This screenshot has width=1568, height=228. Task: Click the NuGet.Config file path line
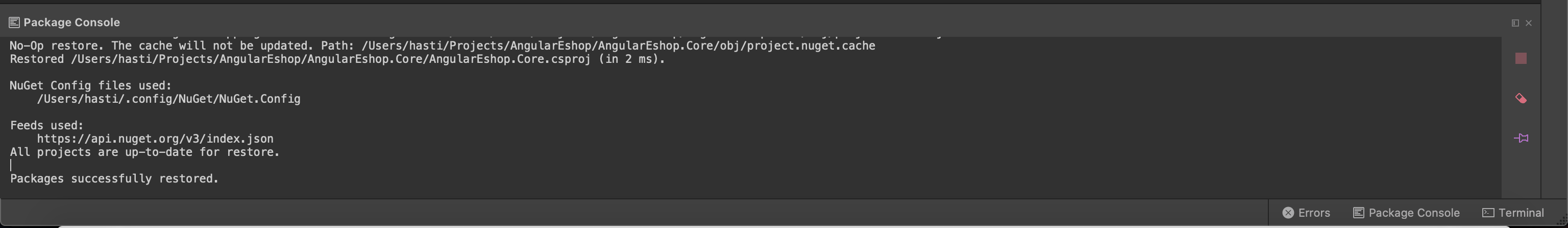[x=168, y=99]
